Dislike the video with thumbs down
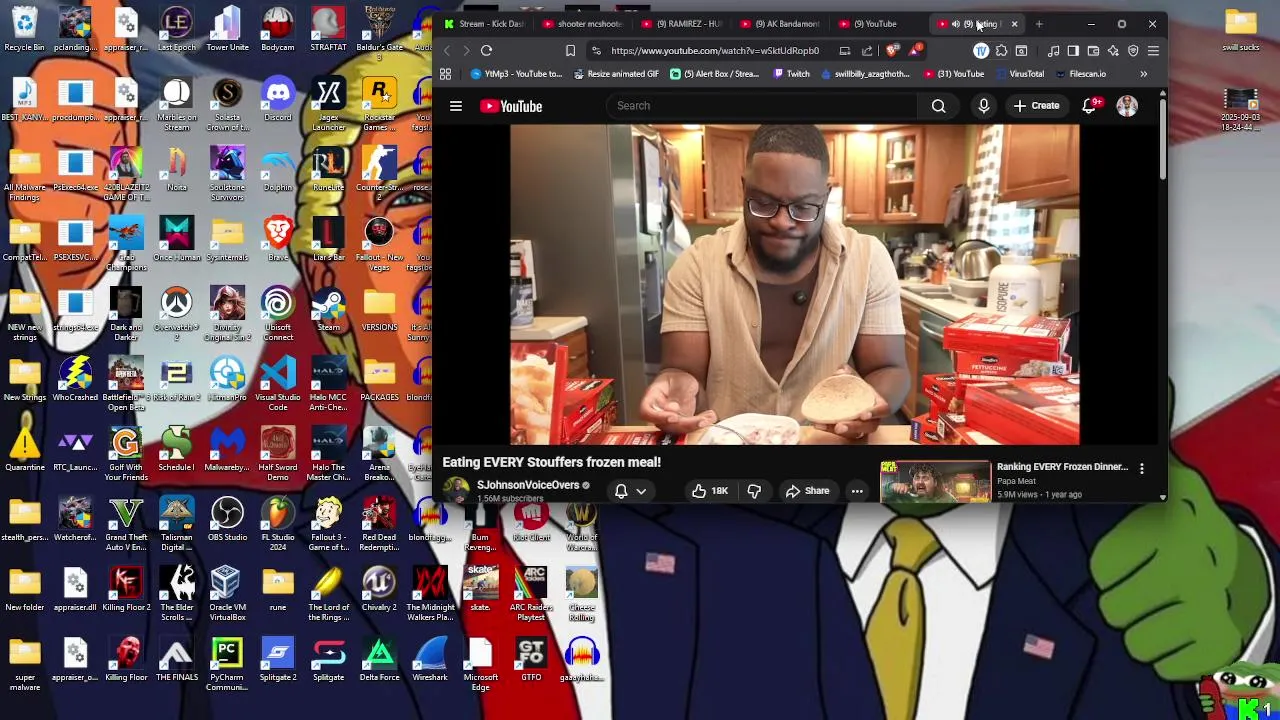This screenshot has width=1280, height=720. 754,491
